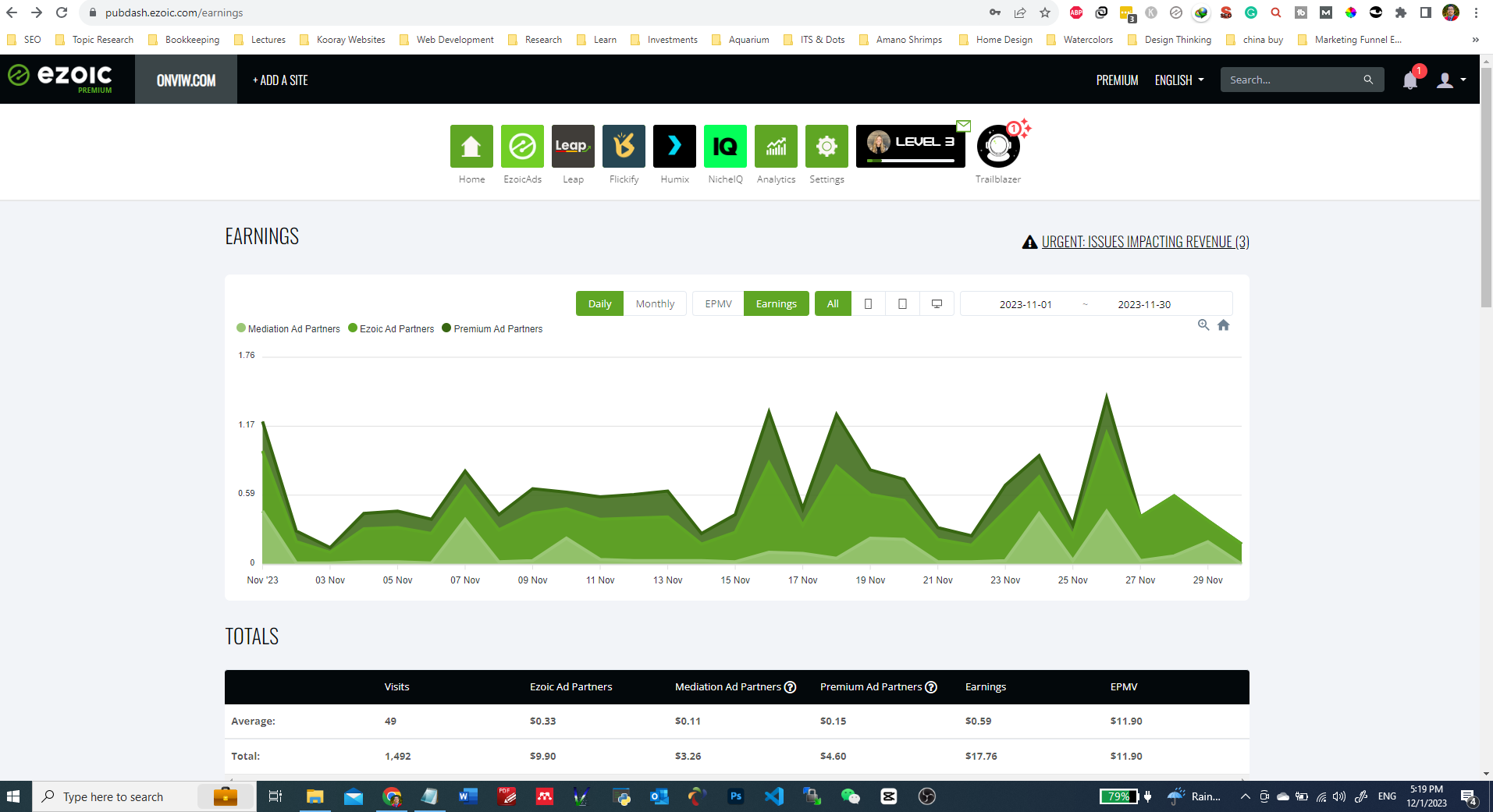Open Mediation Ad Partners help icon
This screenshot has height=812, width=1493.
click(790, 687)
